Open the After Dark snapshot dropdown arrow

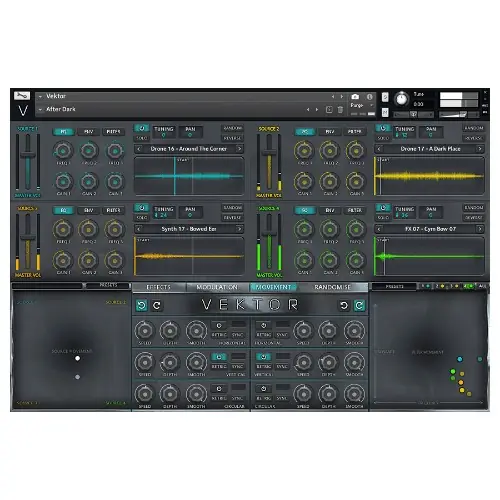click(40, 109)
